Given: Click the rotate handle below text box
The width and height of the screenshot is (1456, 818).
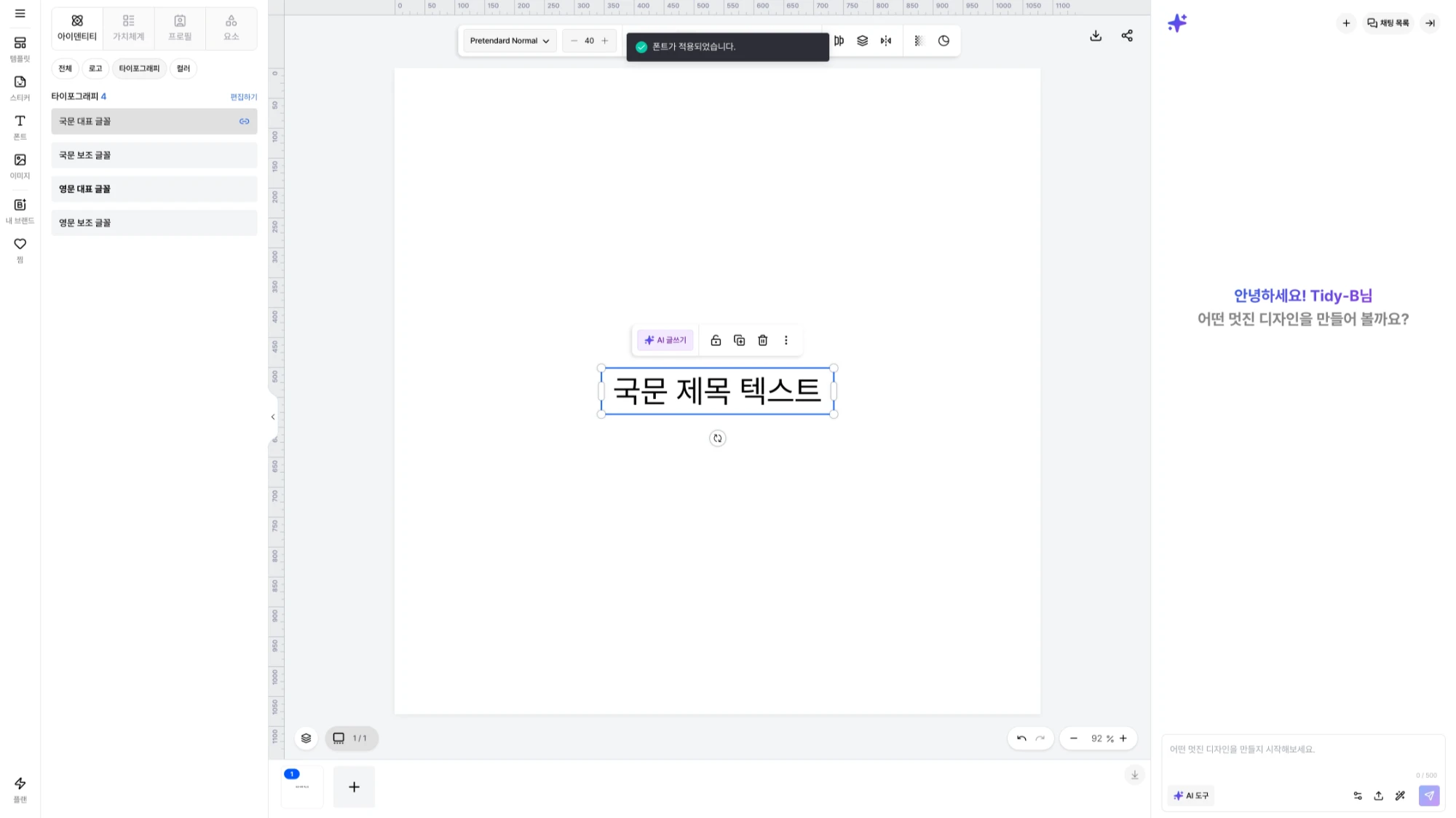Looking at the screenshot, I should pos(718,439).
